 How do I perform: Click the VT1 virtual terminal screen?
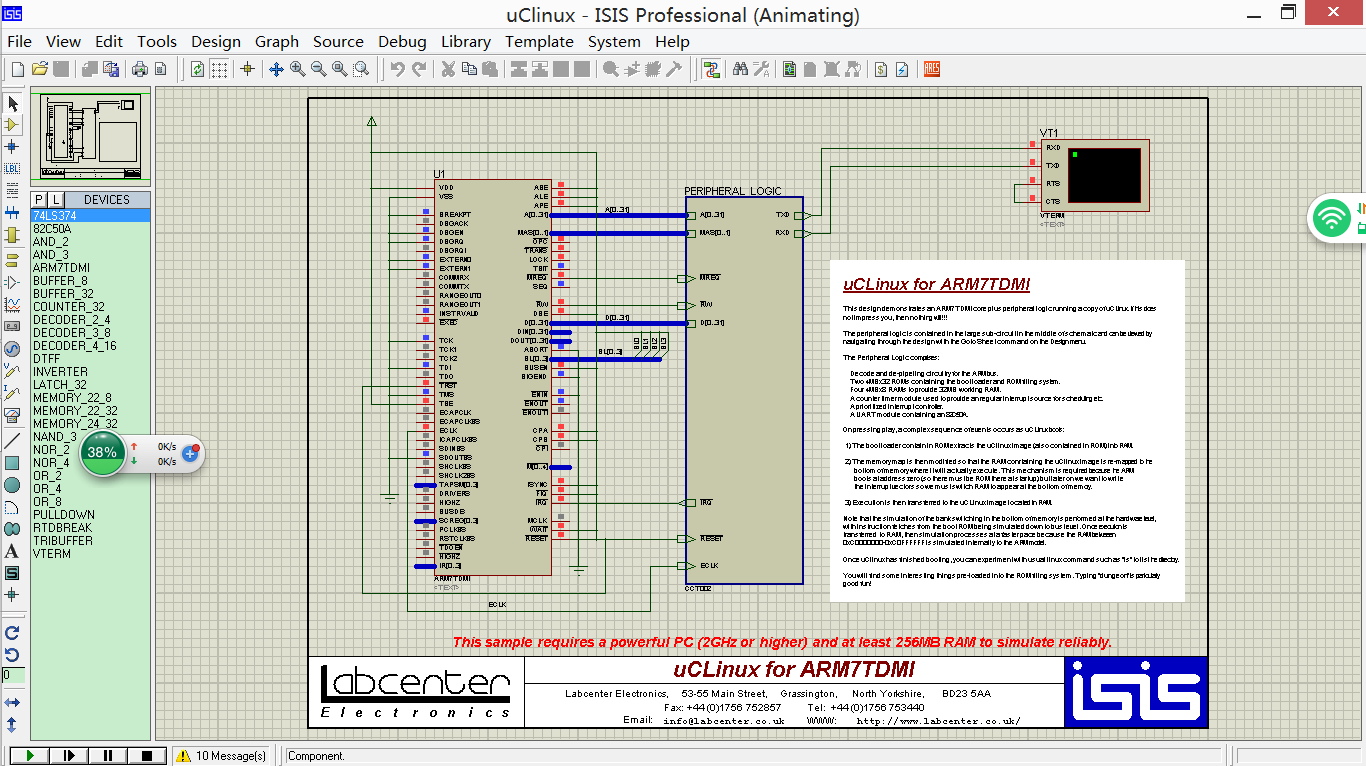pos(1104,177)
